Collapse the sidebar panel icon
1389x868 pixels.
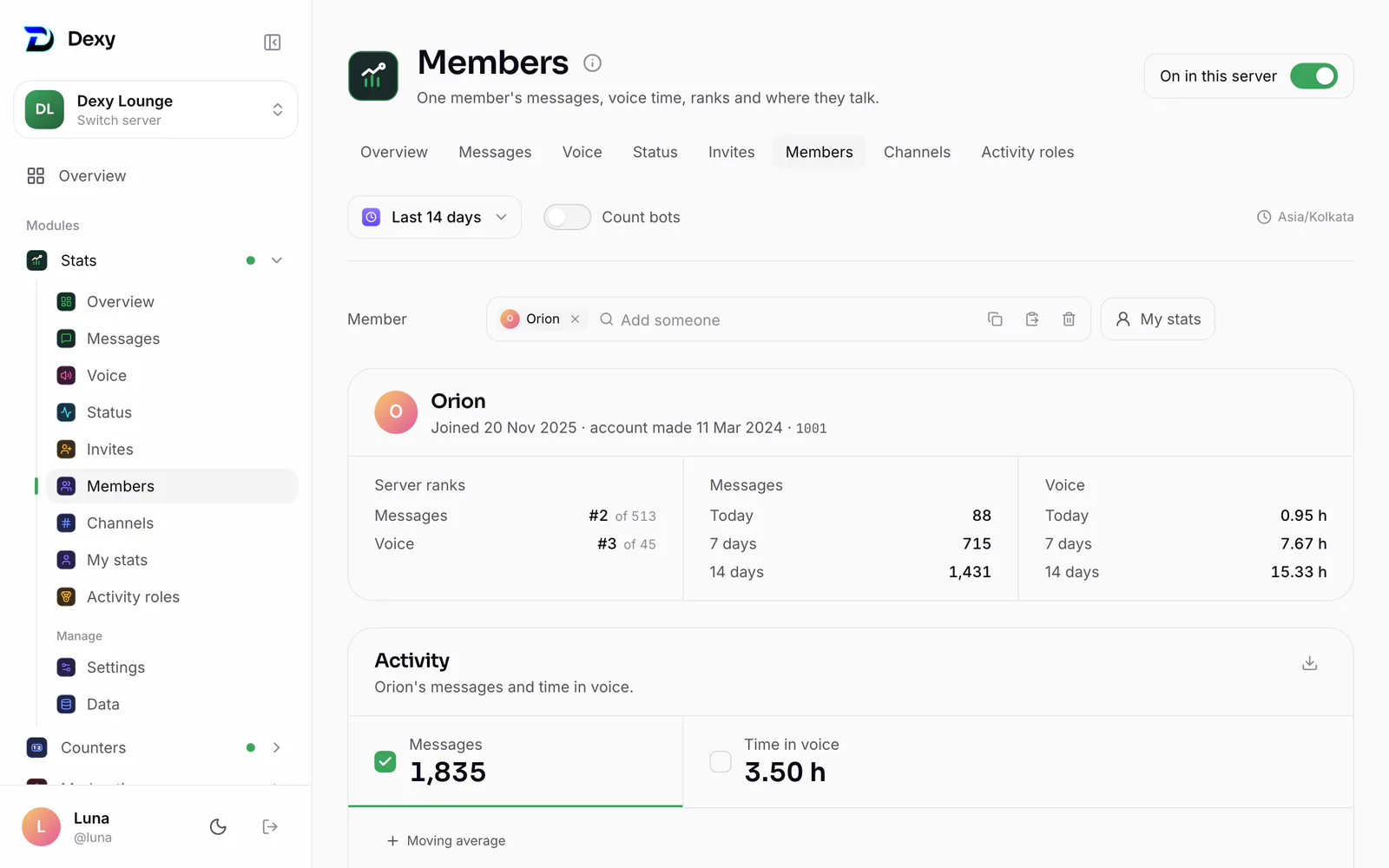point(272,43)
